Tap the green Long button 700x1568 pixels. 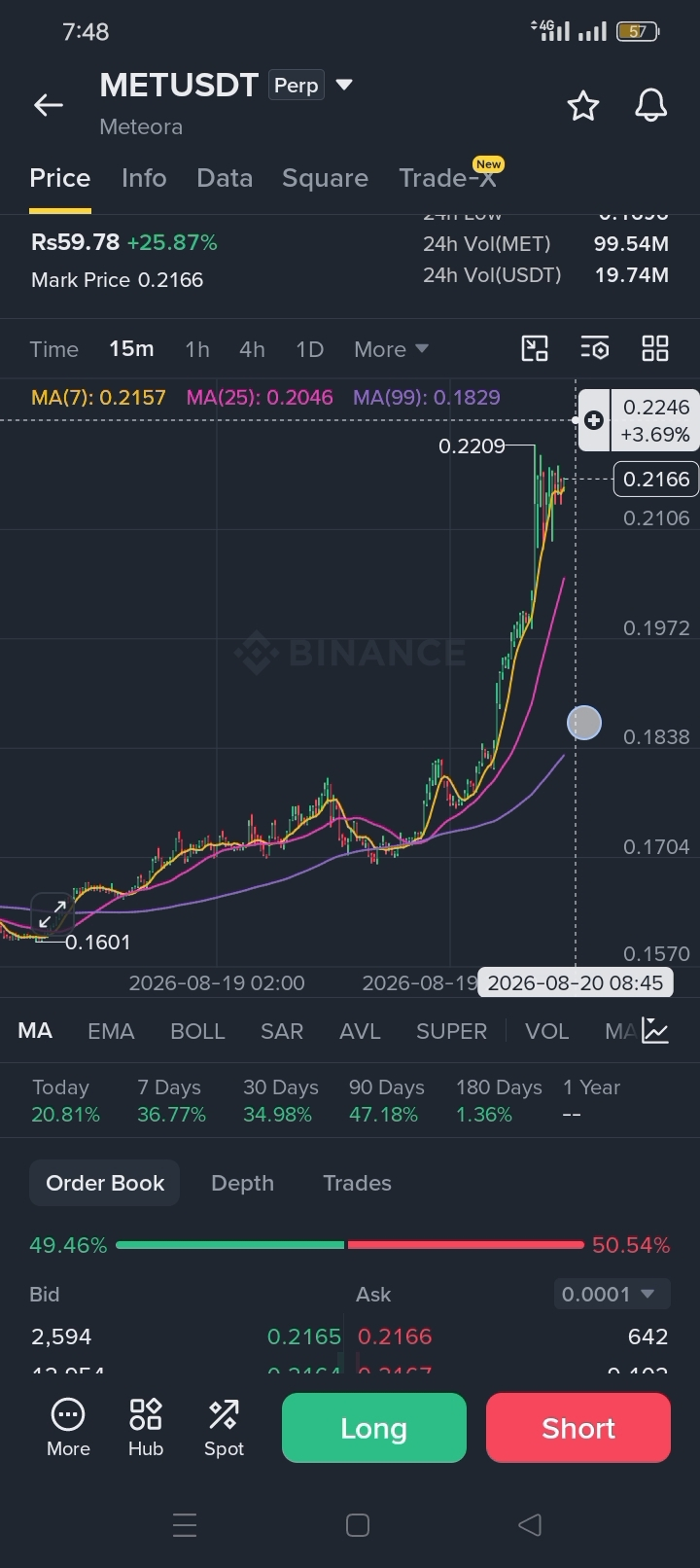point(374,1428)
